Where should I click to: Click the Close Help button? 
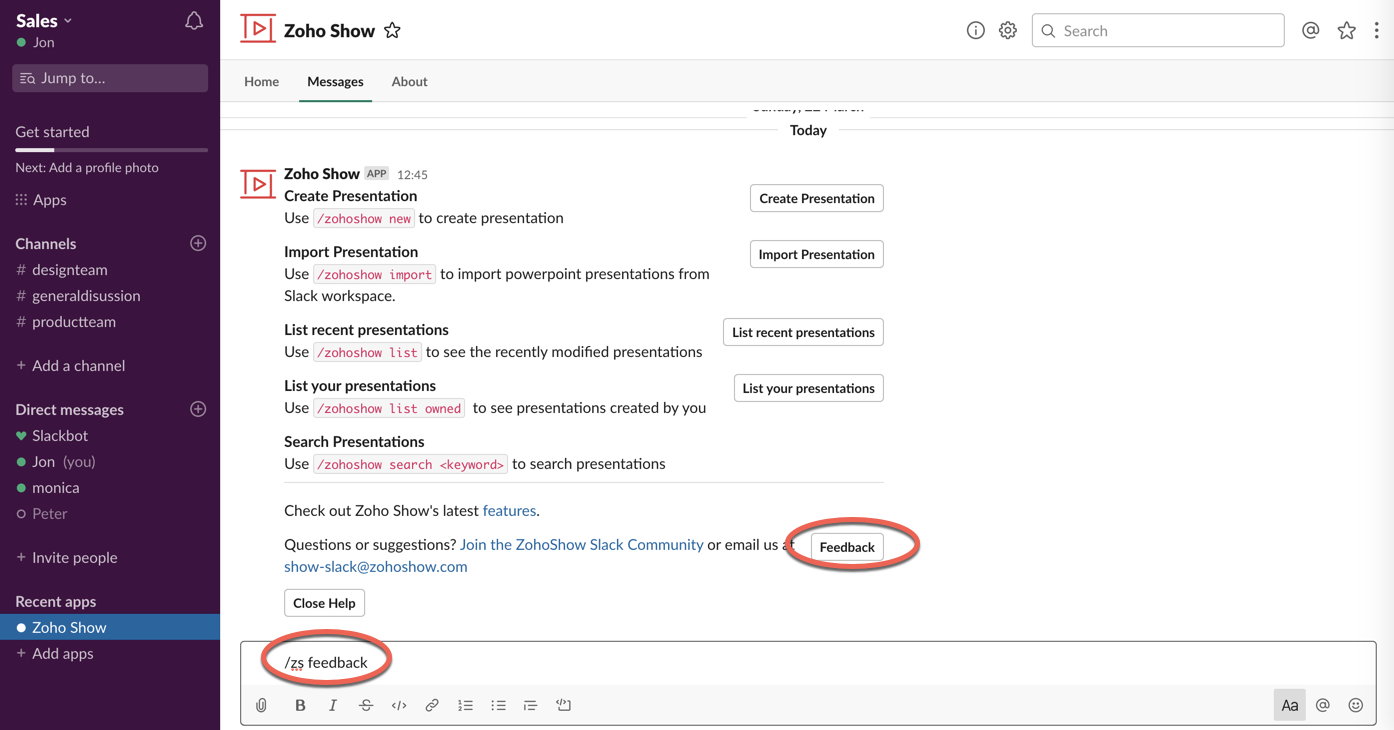click(324, 603)
